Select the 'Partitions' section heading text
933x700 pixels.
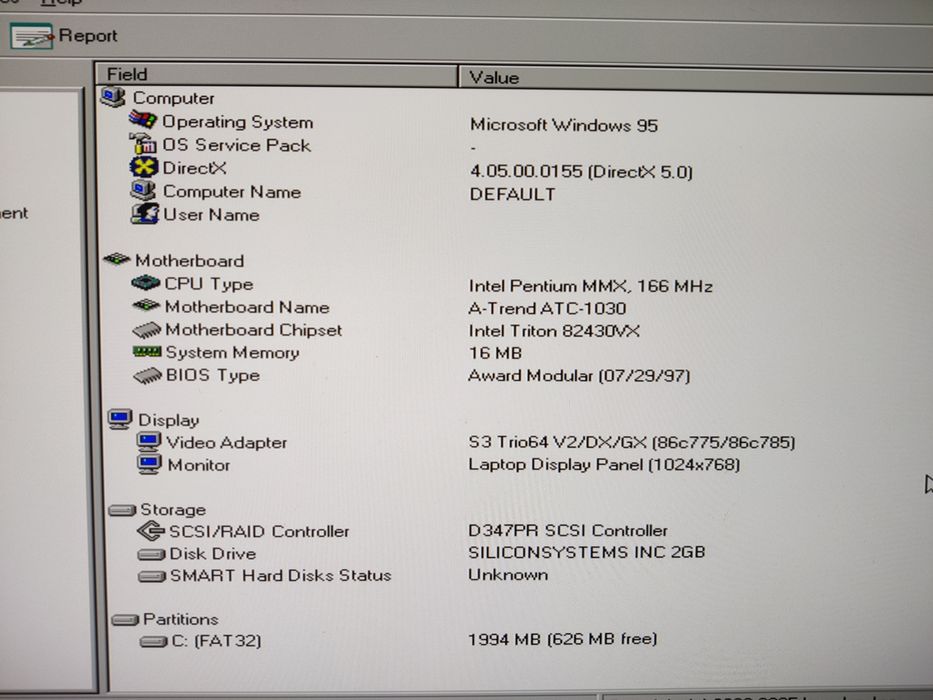180,619
